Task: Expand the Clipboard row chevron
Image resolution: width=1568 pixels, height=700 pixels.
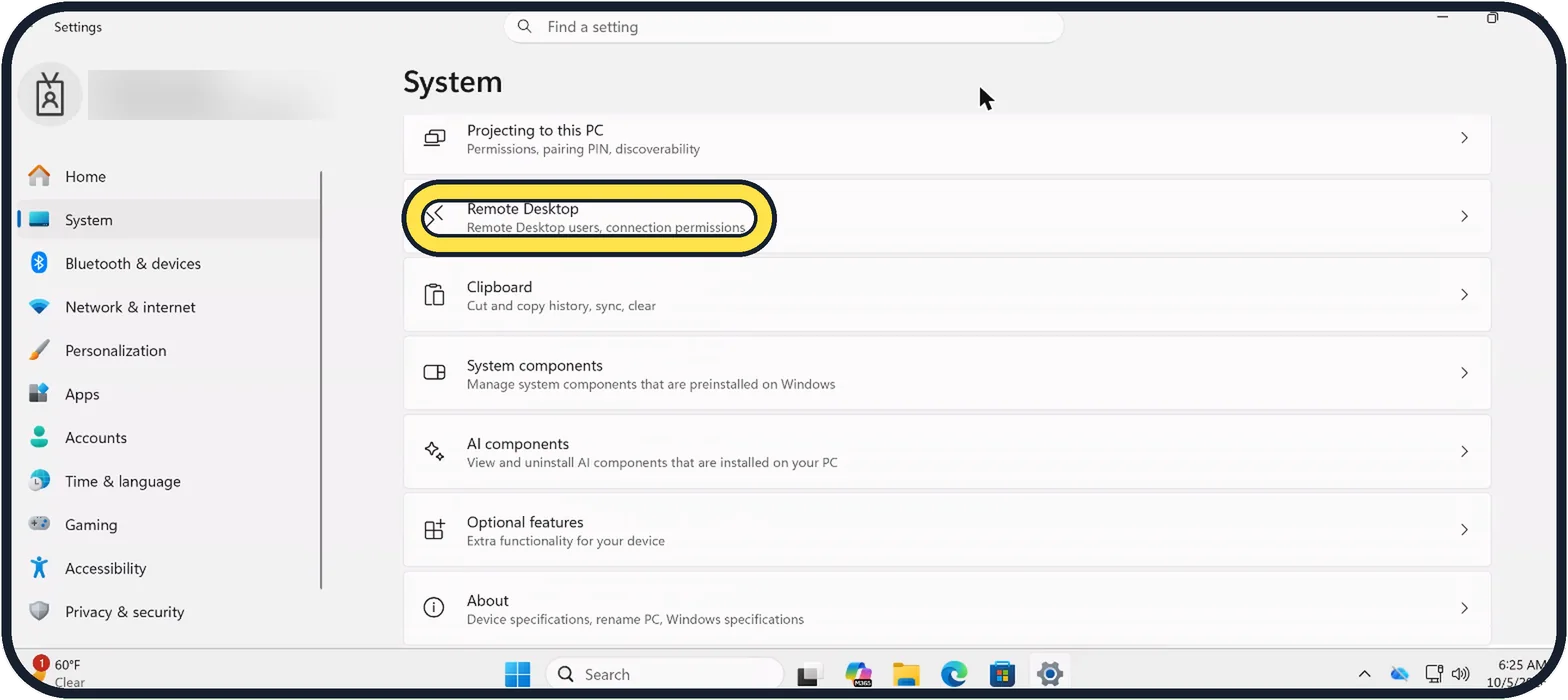Action: pyautogui.click(x=1464, y=295)
